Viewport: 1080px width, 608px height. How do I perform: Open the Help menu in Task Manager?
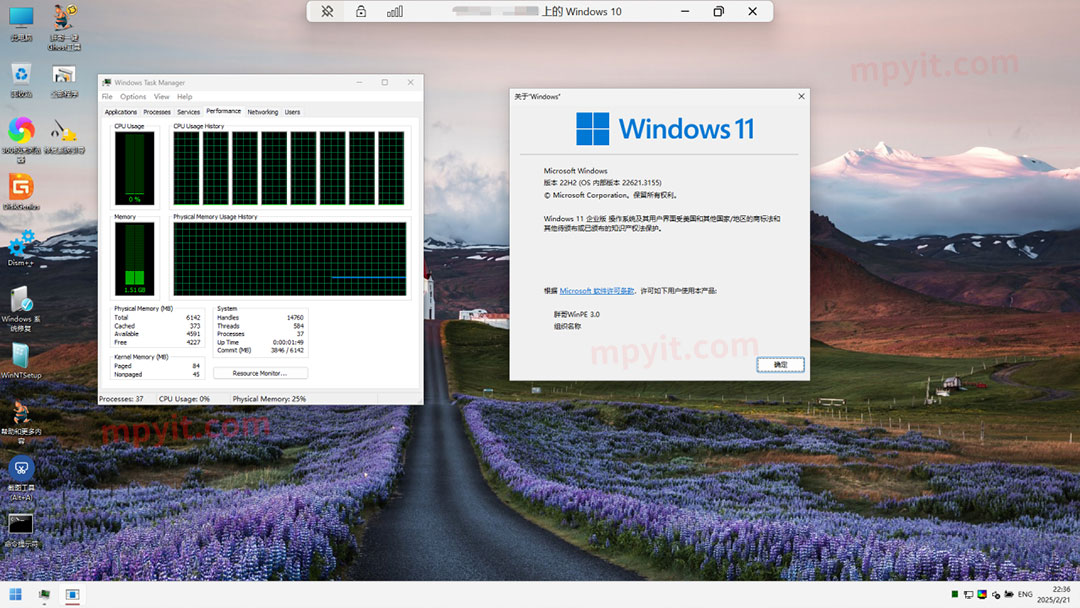click(185, 97)
